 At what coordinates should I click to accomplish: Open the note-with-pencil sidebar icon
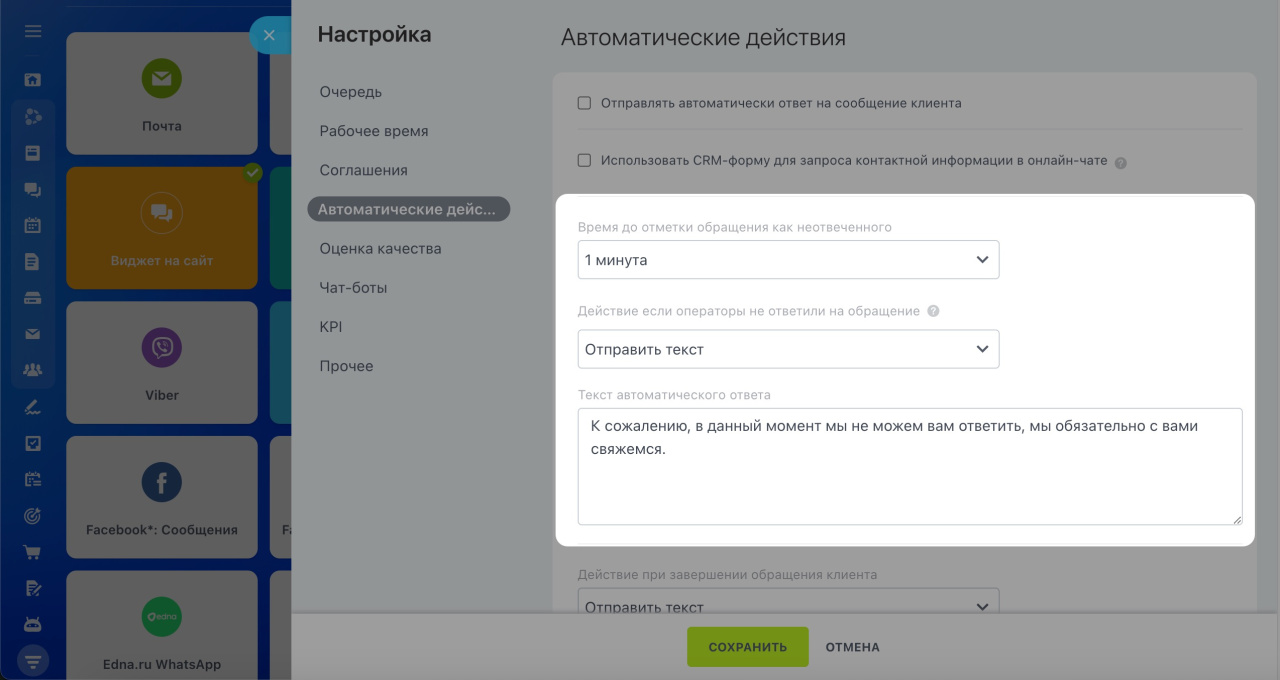(33, 588)
